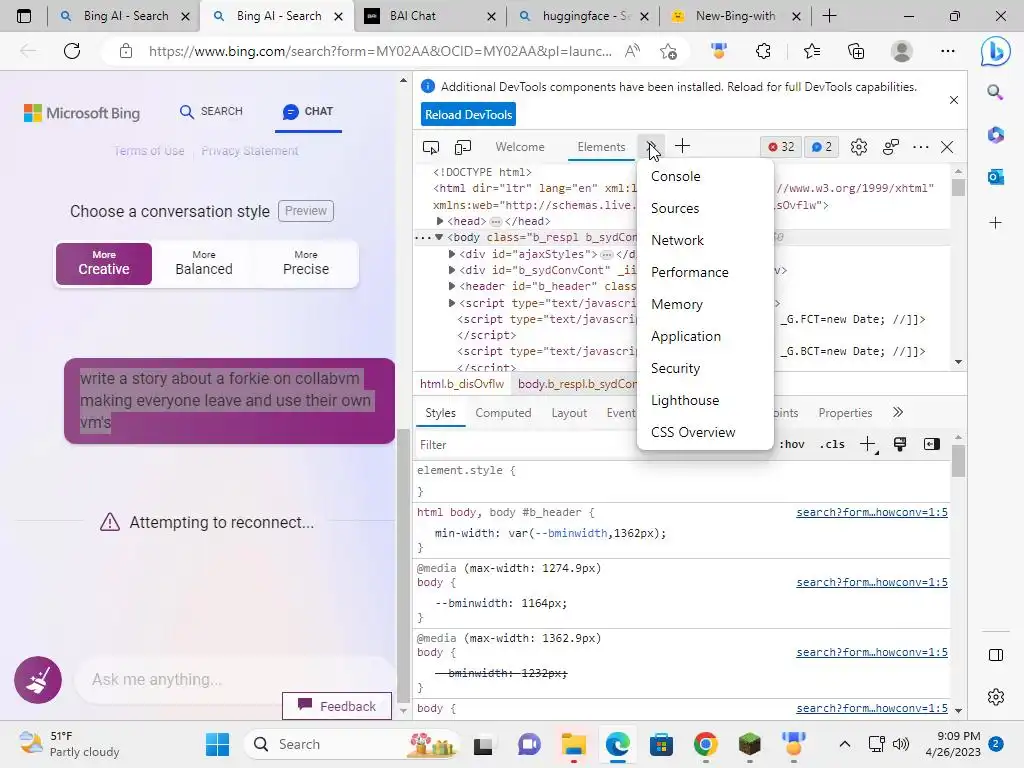The image size is (1024, 768).
Task: Show hidden system tray icons arrow
Action: coord(844,744)
